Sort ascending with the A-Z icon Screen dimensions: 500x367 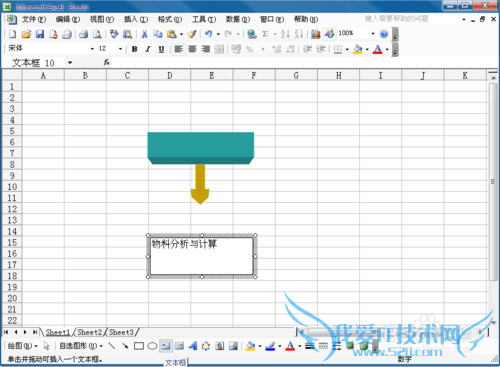(285, 34)
